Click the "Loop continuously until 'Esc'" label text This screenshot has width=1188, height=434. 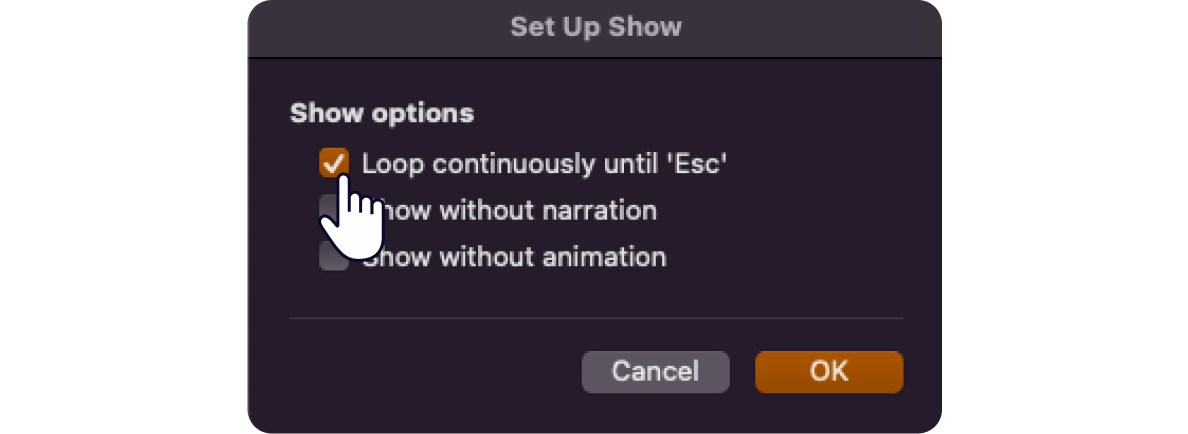tap(544, 164)
